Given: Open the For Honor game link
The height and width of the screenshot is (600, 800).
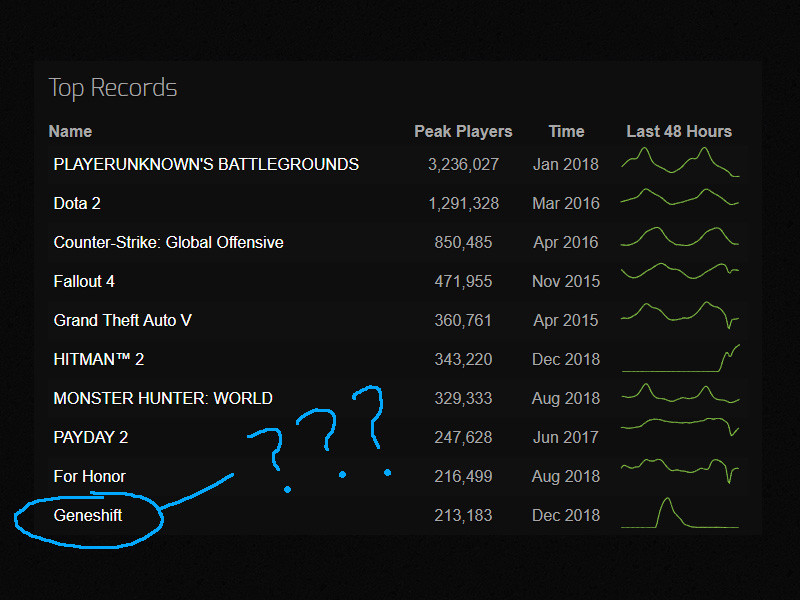Looking at the screenshot, I should point(89,476).
